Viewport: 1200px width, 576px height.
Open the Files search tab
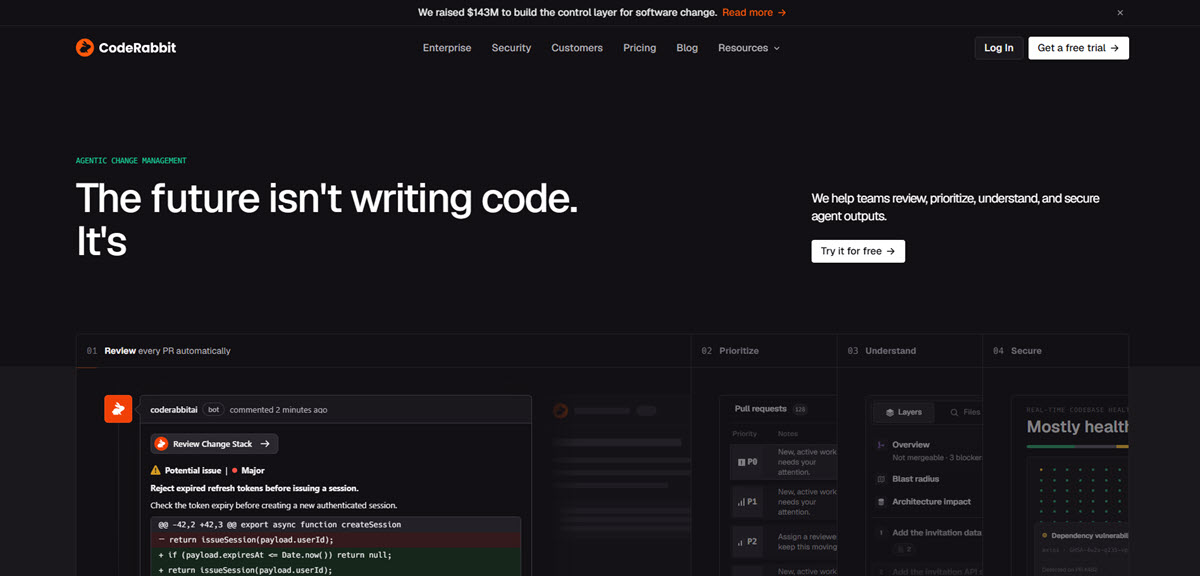965,412
